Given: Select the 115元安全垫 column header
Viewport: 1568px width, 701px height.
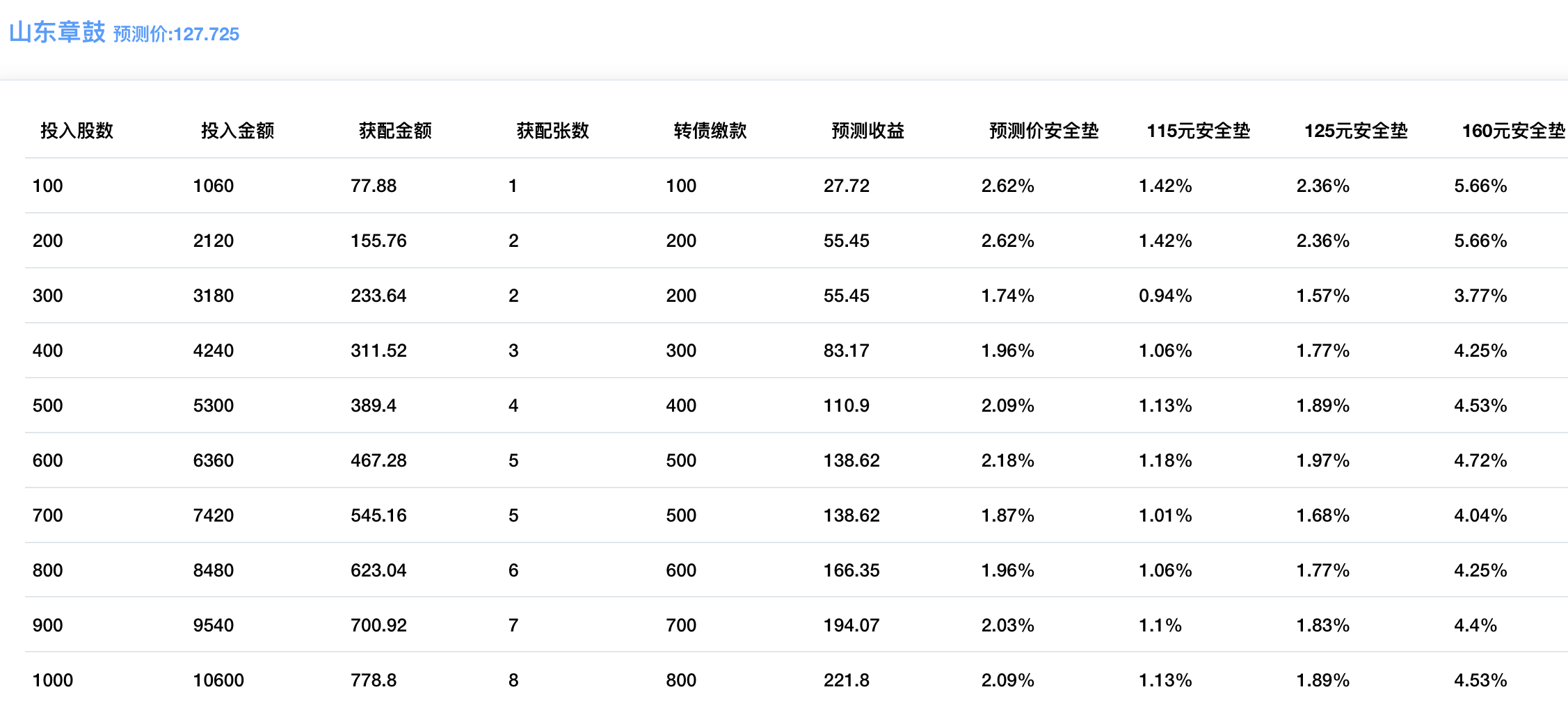Looking at the screenshot, I should point(1198,131).
